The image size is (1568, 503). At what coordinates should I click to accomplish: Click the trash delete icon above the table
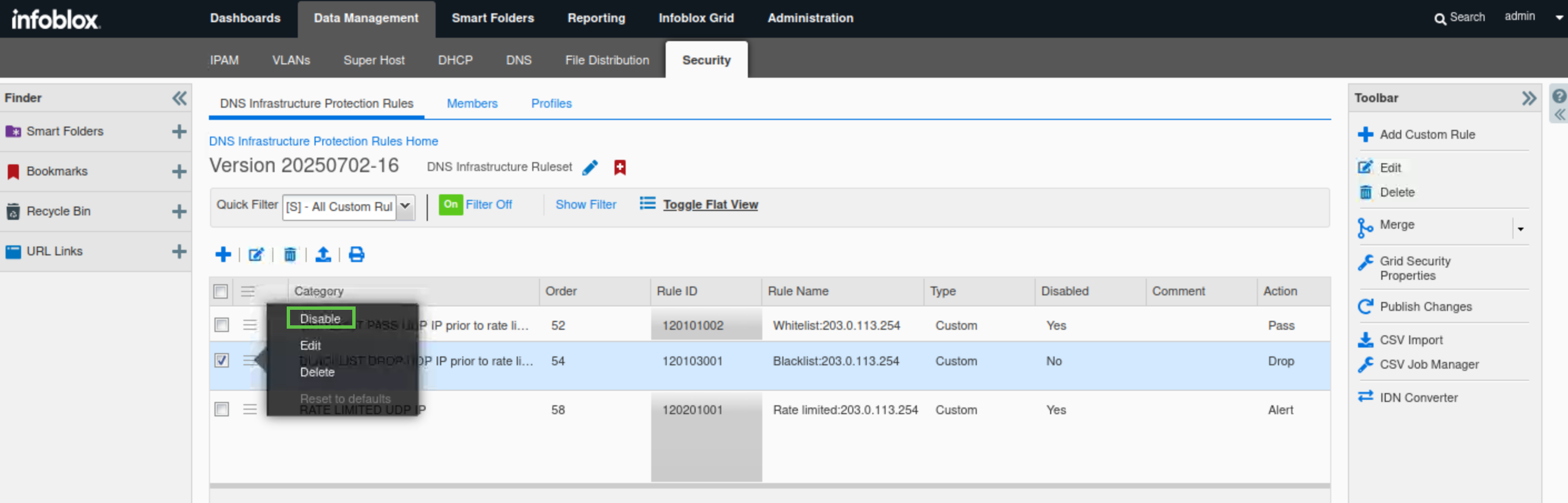coord(289,254)
